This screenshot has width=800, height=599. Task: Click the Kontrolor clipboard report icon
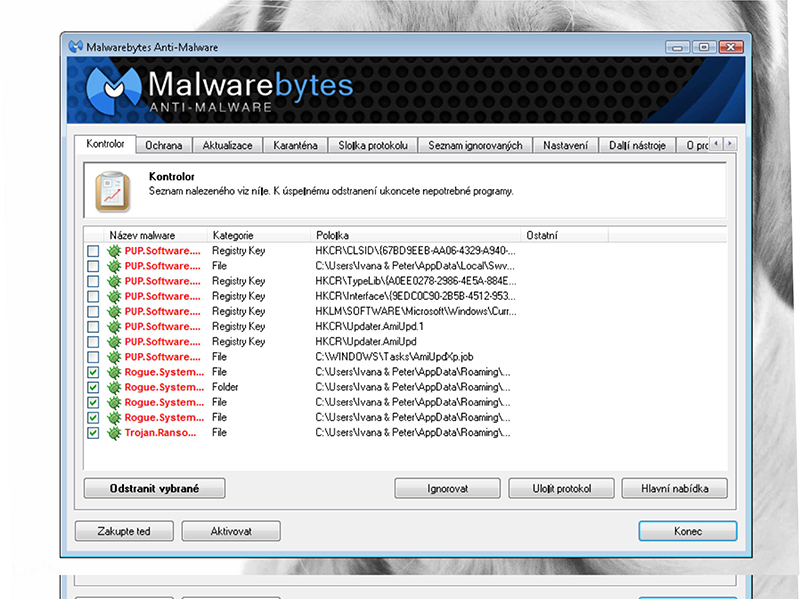click(x=112, y=191)
